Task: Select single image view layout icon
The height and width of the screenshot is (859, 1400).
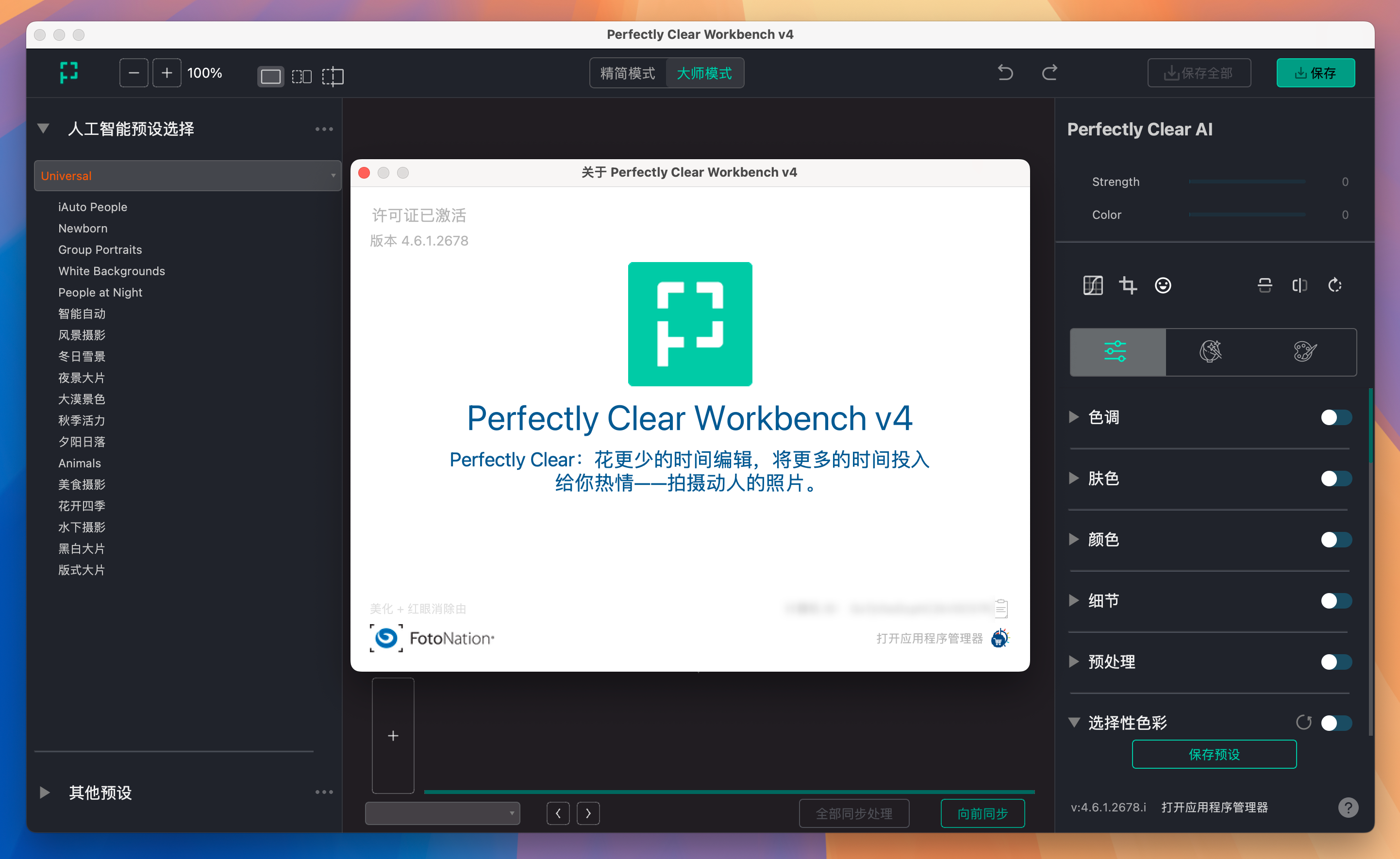Action: pyautogui.click(x=270, y=76)
